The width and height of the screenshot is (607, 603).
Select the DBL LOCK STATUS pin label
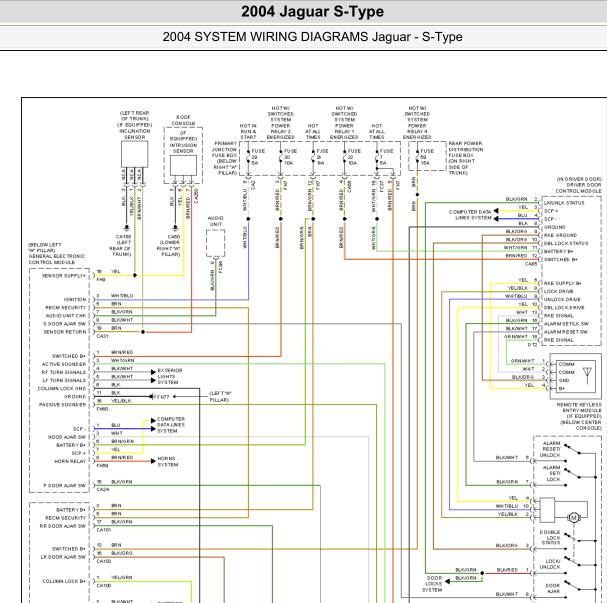(566, 243)
